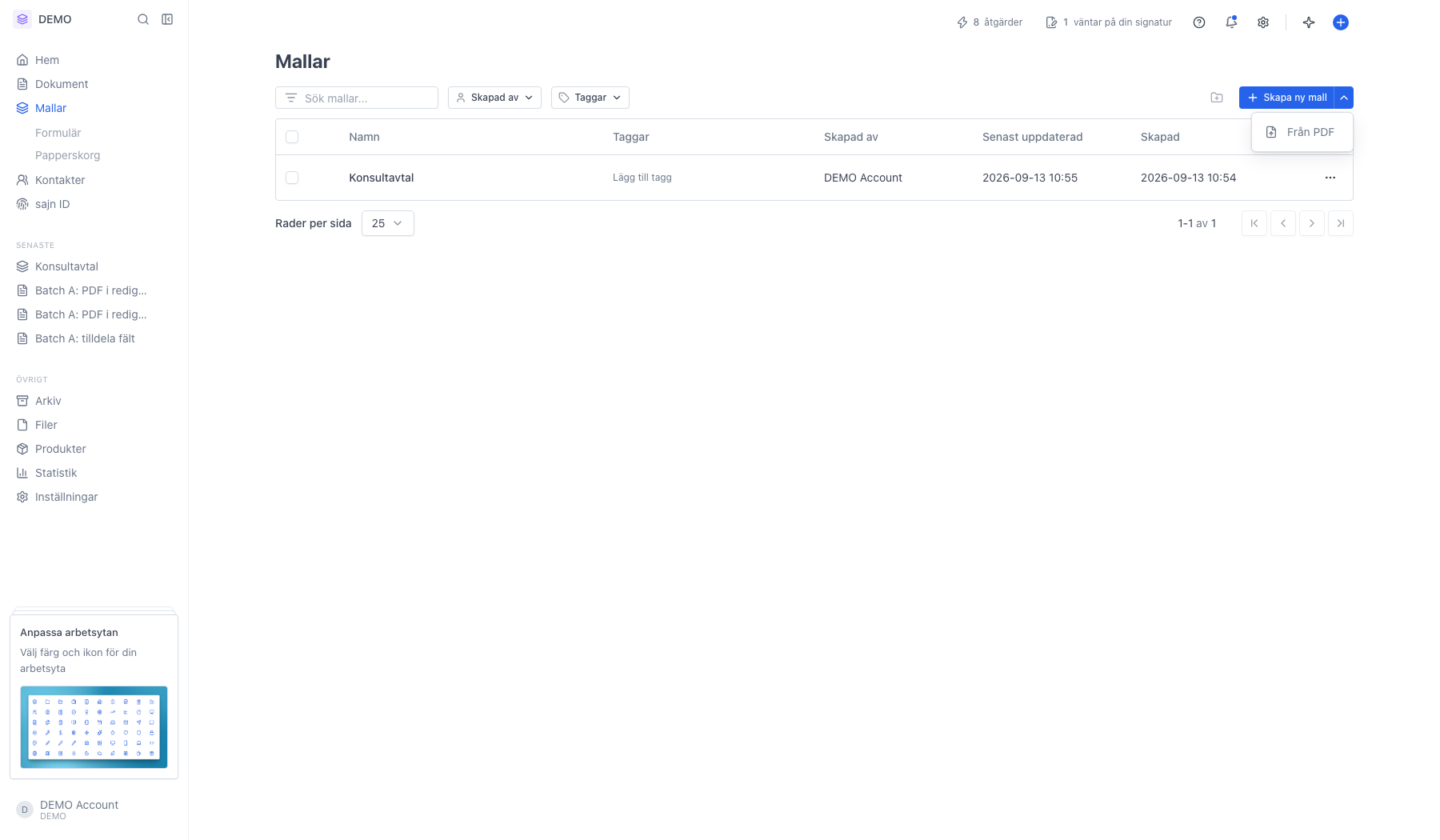Go to first page of results
The image size is (1440, 840).
[x=1254, y=223]
